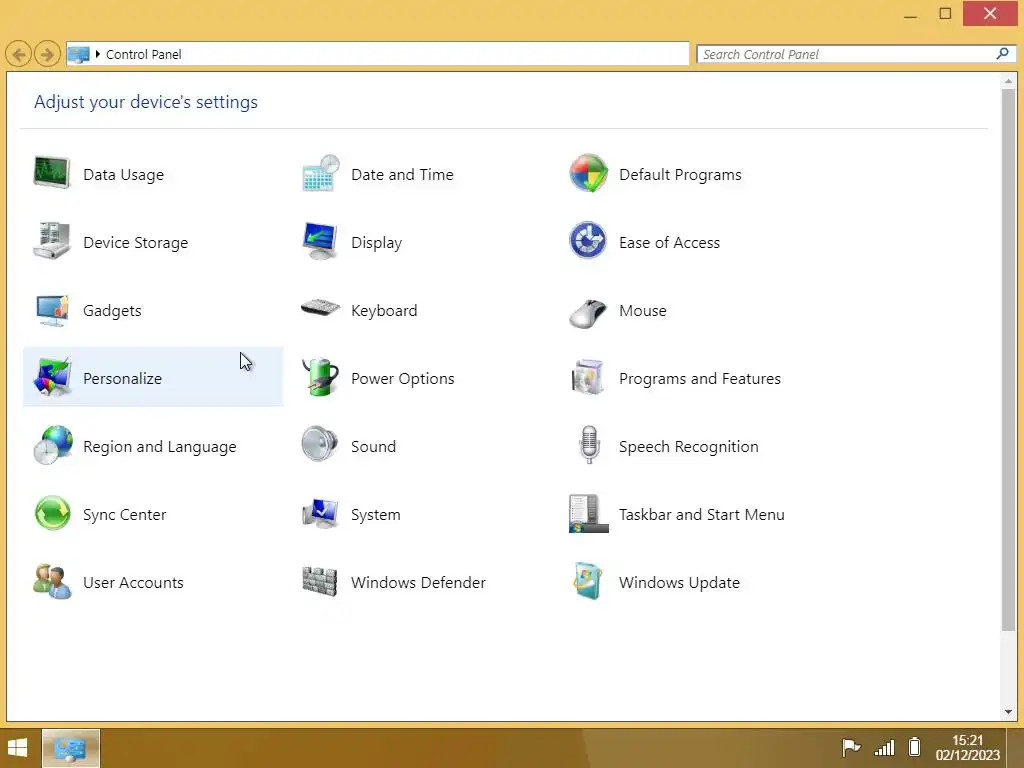Select the Gadgets label

[x=112, y=311]
